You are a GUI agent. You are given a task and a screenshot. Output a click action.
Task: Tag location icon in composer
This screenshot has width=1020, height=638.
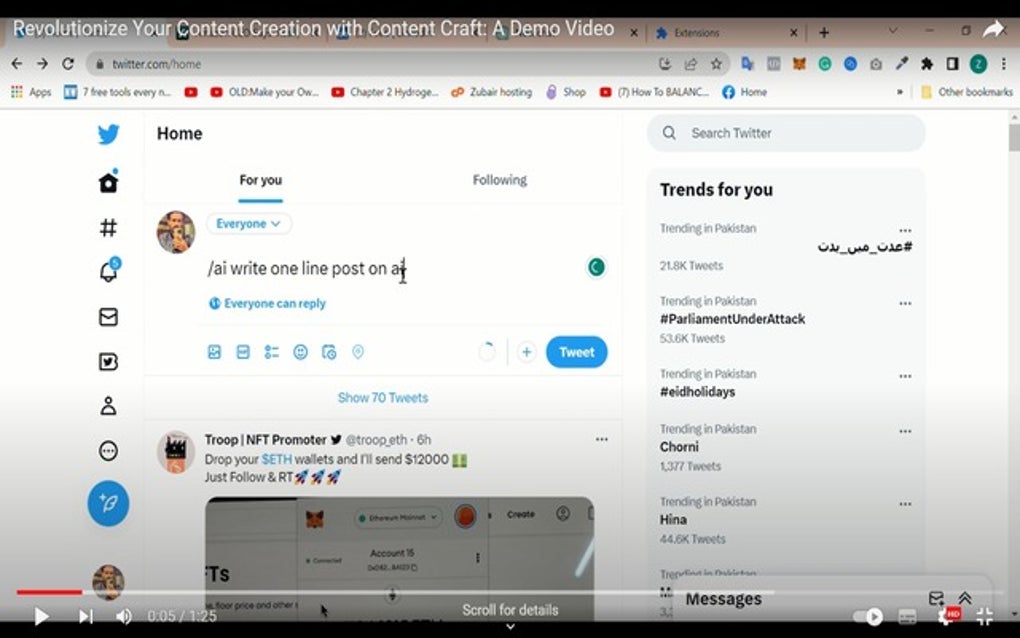pyautogui.click(x=358, y=352)
